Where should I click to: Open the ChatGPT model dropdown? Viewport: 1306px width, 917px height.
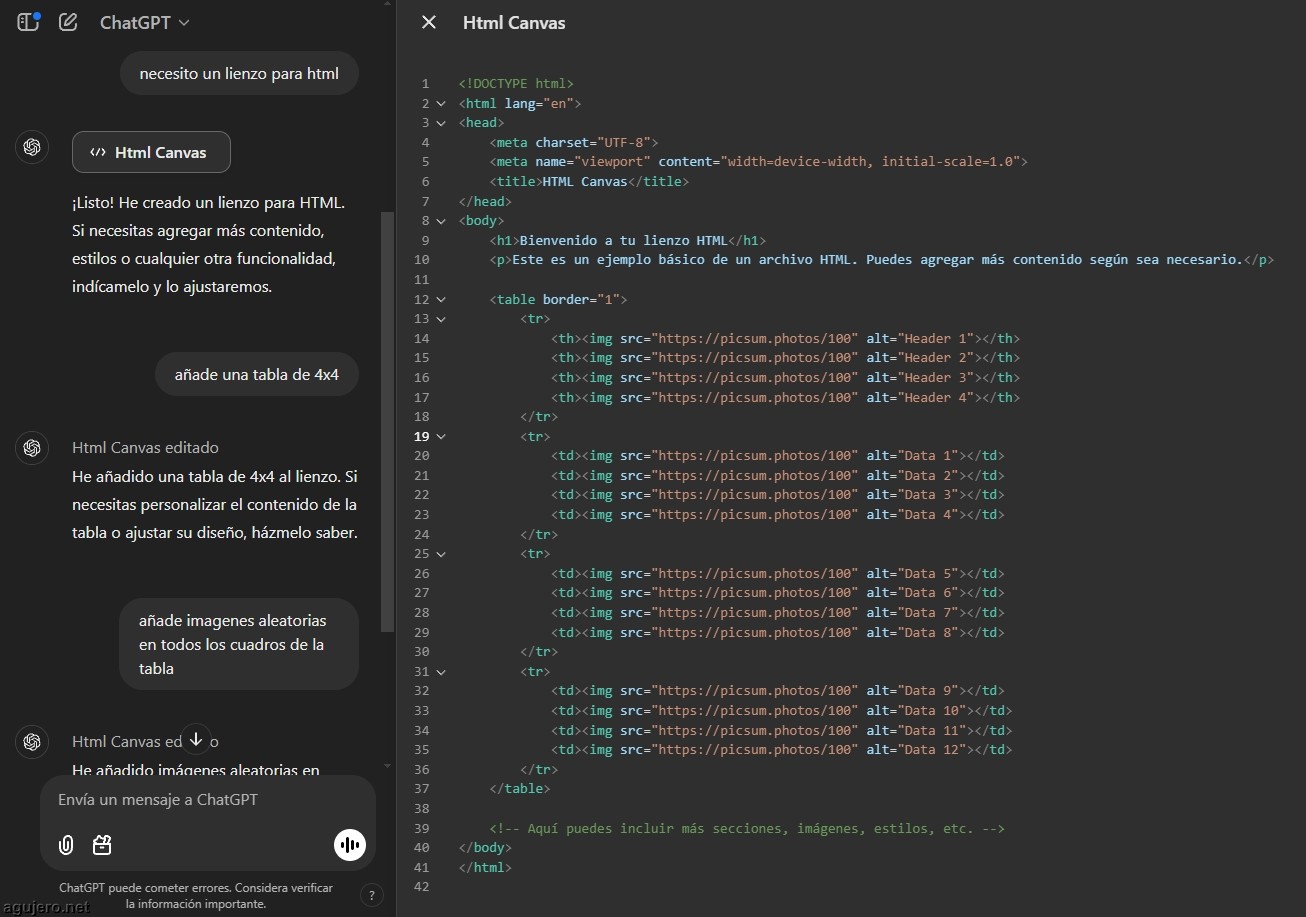tap(145, 22)
